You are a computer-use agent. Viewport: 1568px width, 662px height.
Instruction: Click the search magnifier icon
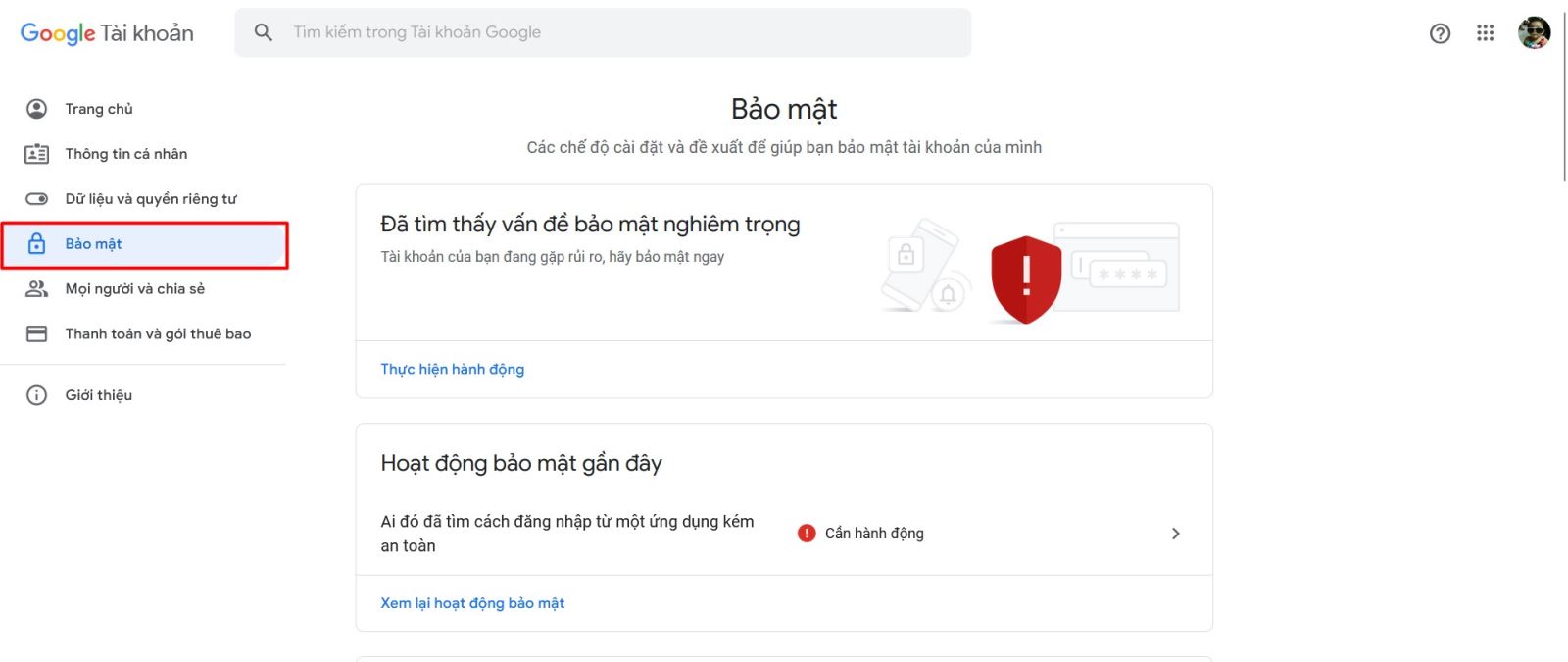pos(263,31)
